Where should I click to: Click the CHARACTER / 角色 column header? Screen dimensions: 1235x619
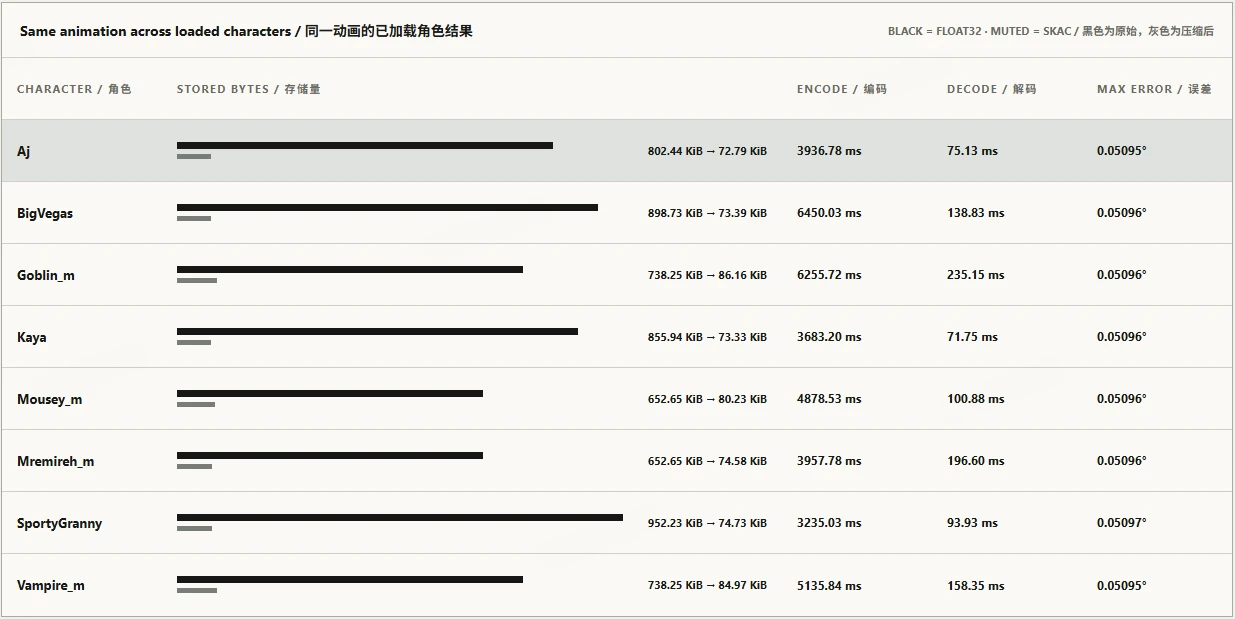pyautogui.click(x=74, y=89)
